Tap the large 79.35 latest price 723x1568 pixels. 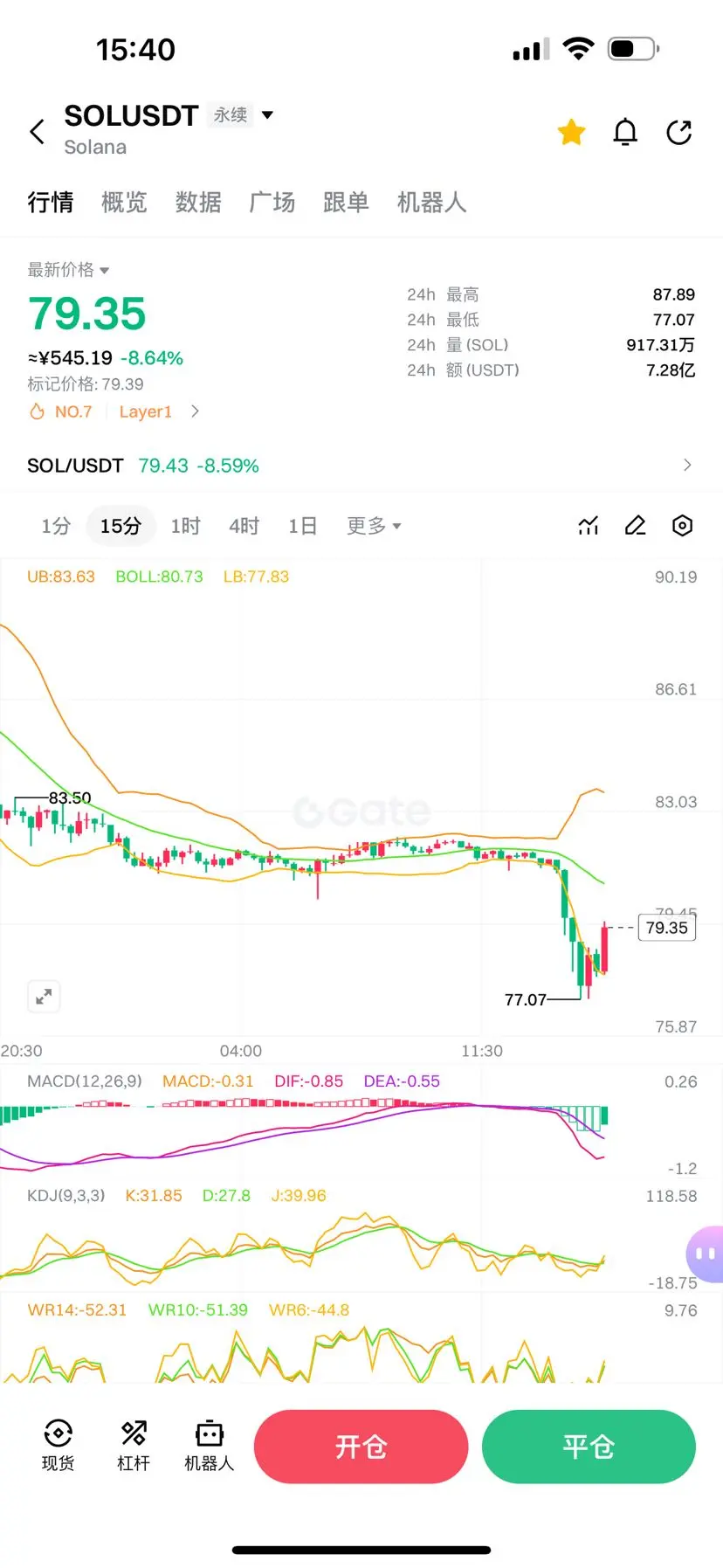click(x=87, y=314)
